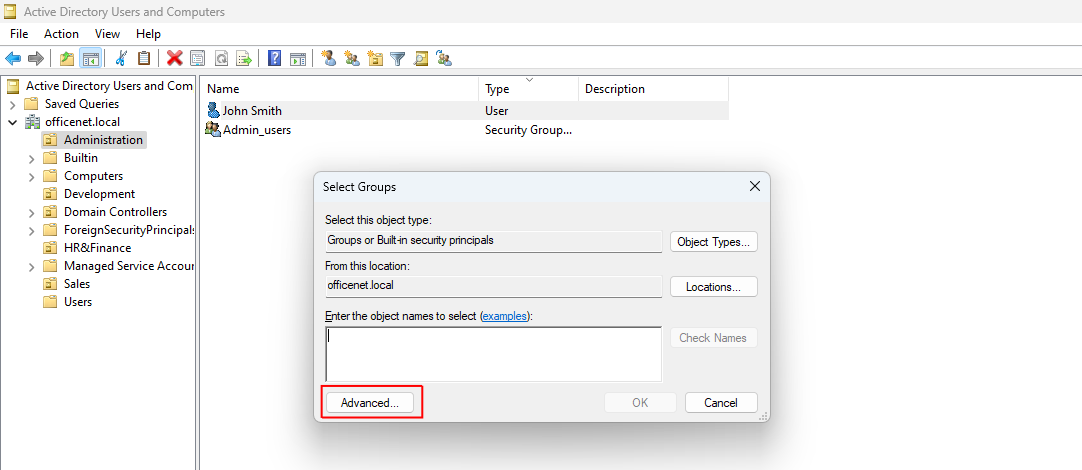Click the red Delete X icon

click(x=174, y=59)
